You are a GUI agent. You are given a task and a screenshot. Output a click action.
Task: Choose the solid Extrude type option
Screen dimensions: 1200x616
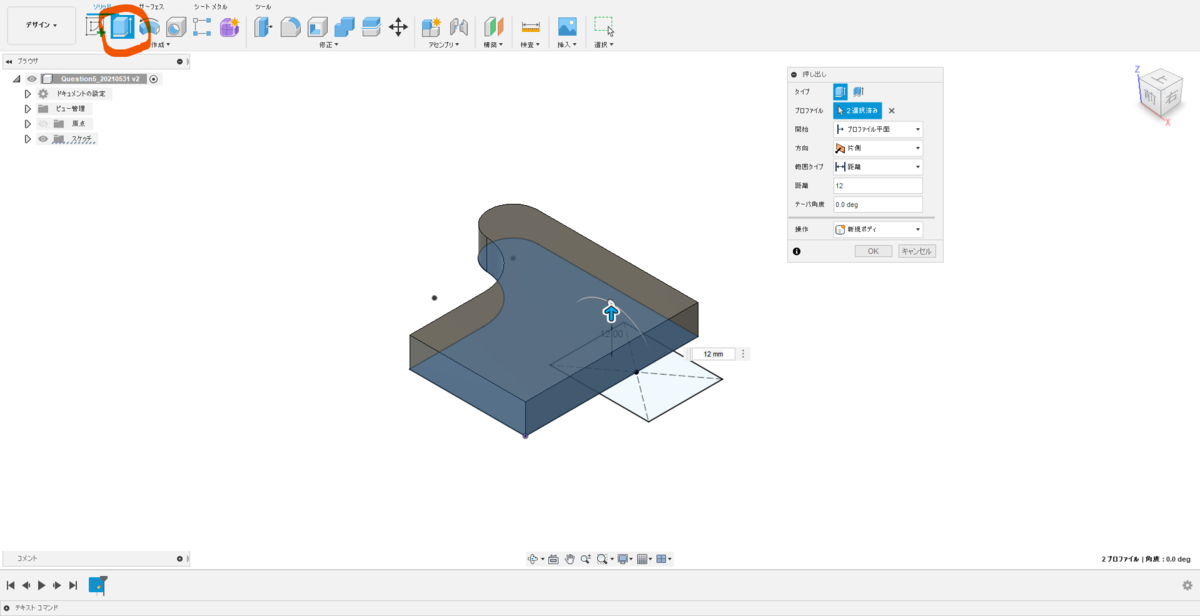point(840,91)
